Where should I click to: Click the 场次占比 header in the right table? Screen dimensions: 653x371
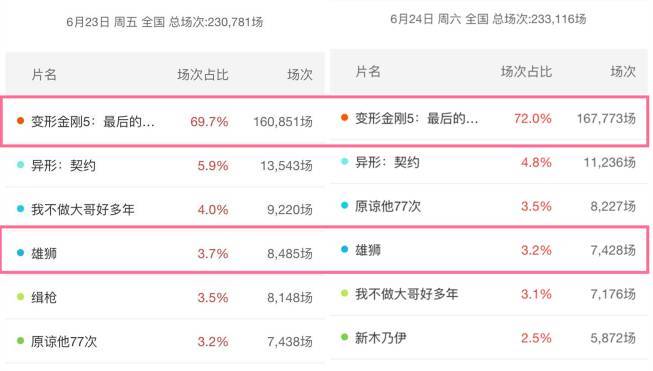pyautogui.click(x=526, y=72)
